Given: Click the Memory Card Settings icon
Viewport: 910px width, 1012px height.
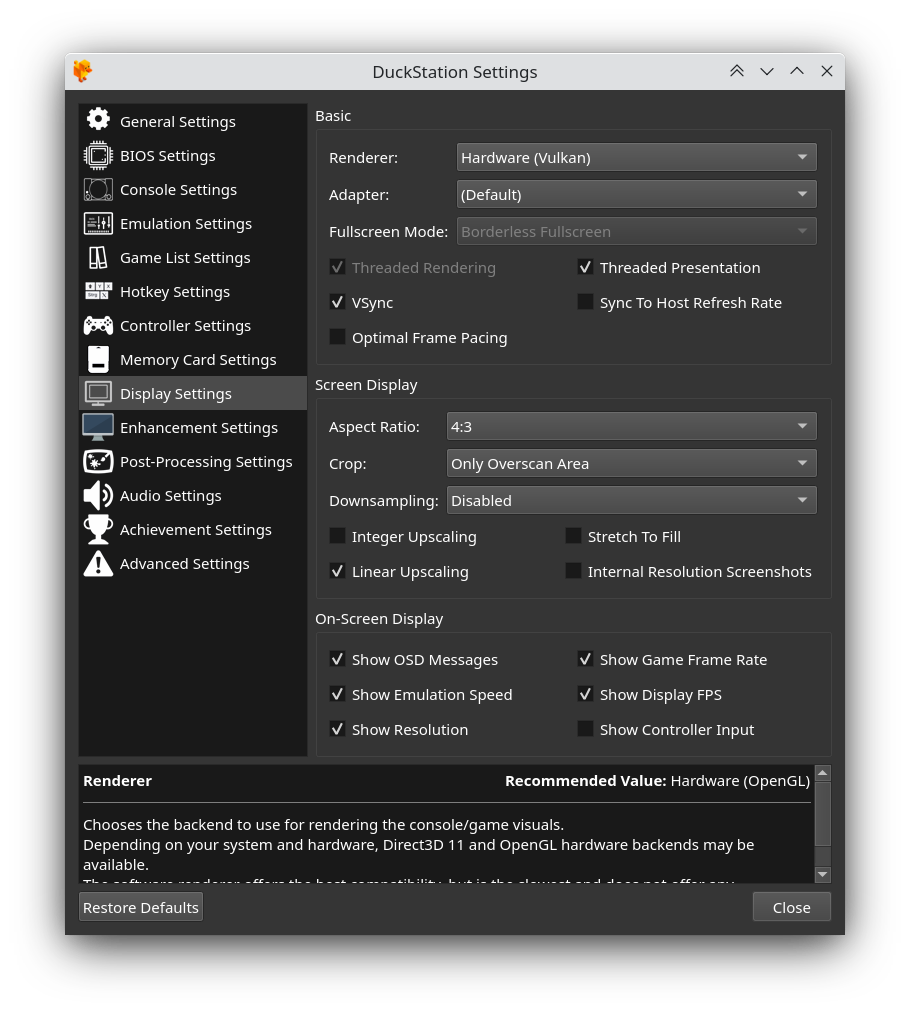Looking at the screenshot, I should 98,359.
